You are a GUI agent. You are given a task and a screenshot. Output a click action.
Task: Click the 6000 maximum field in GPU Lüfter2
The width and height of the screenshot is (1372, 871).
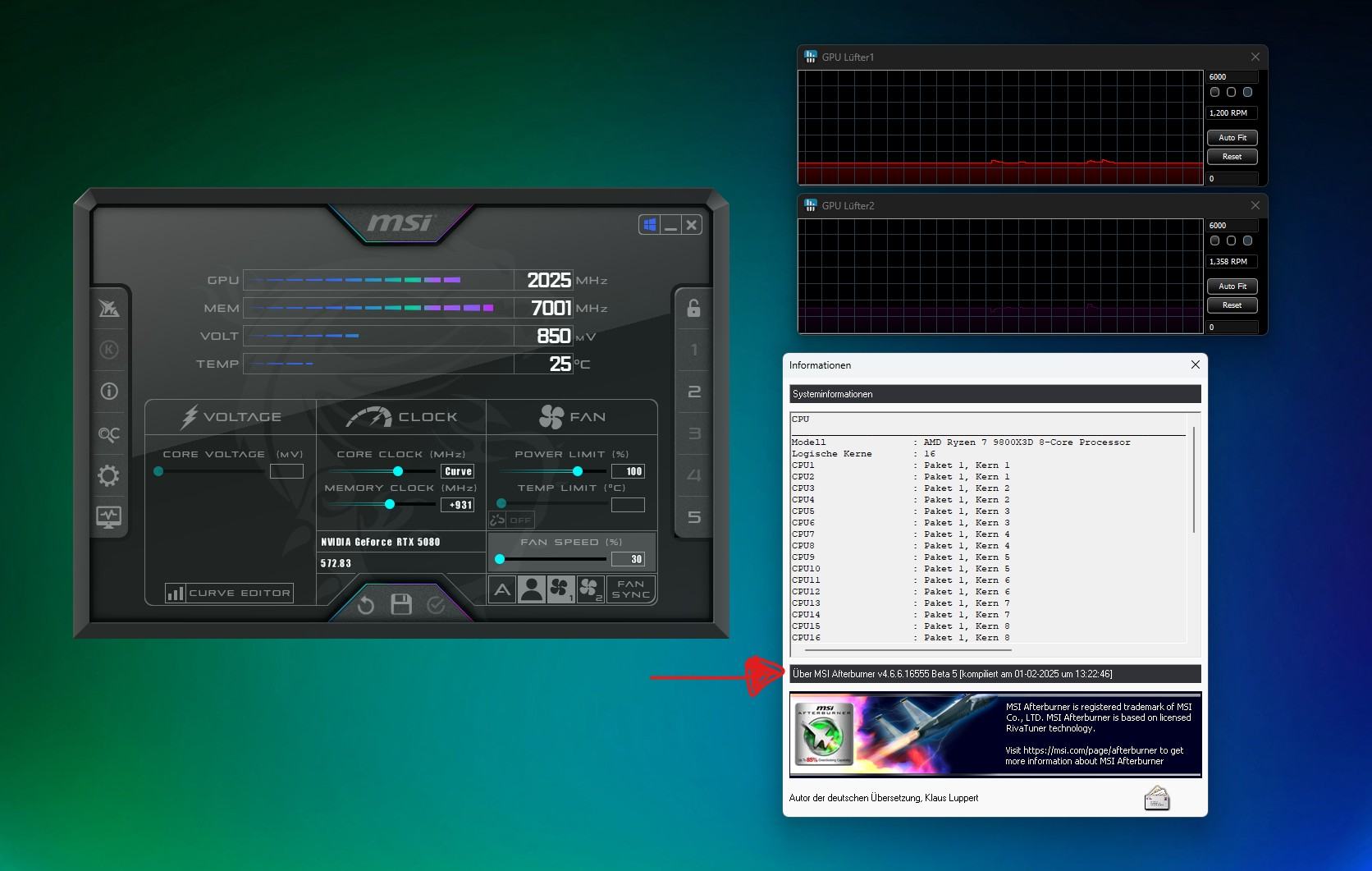[1233, 226]
